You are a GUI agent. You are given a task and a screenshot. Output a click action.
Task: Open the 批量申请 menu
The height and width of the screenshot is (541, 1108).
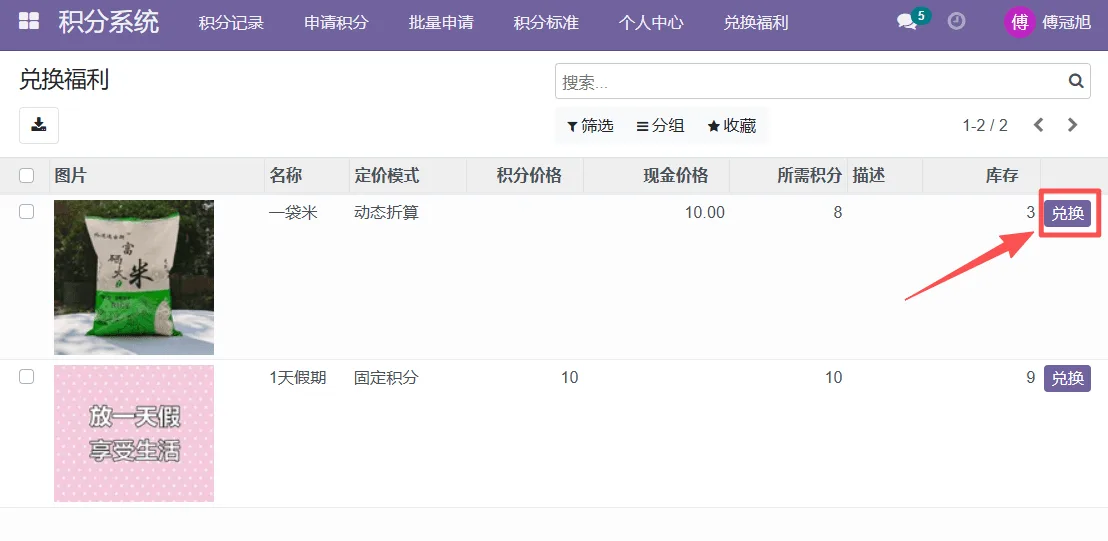(441, 23)
